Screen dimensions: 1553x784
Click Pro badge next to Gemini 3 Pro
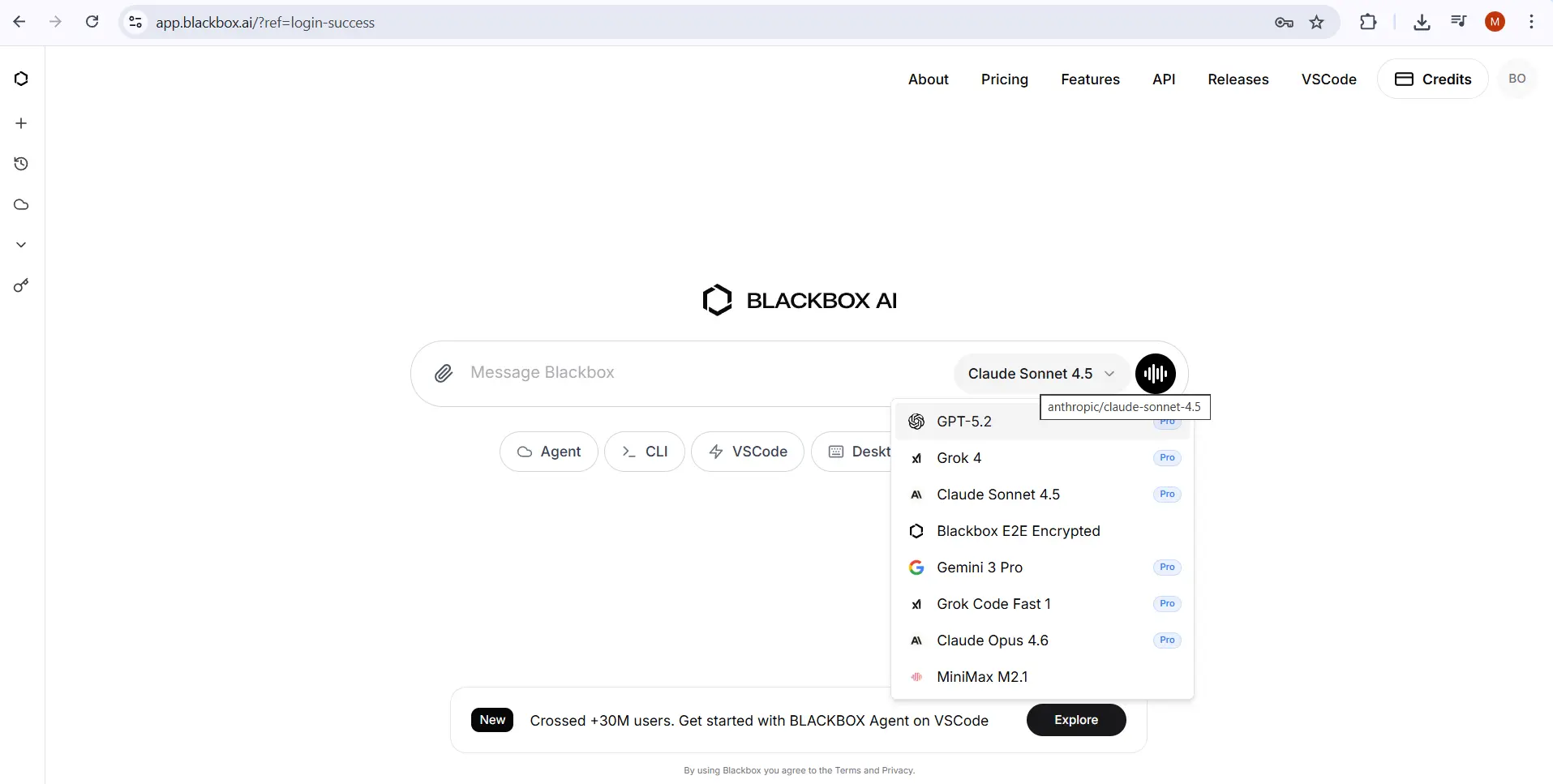tap(1167, 568)
